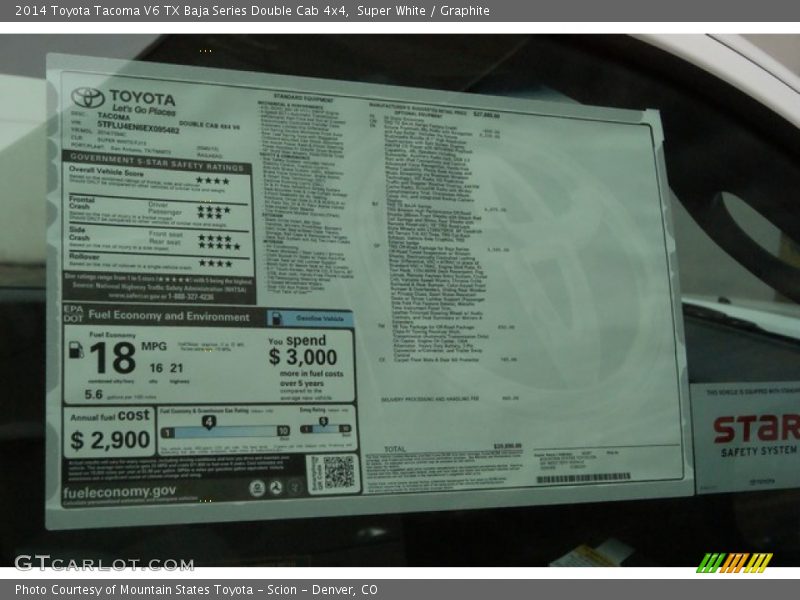The image size is (800, 600).
Task: Click the barcode at sticker bottom
Action: click(584, 479)
